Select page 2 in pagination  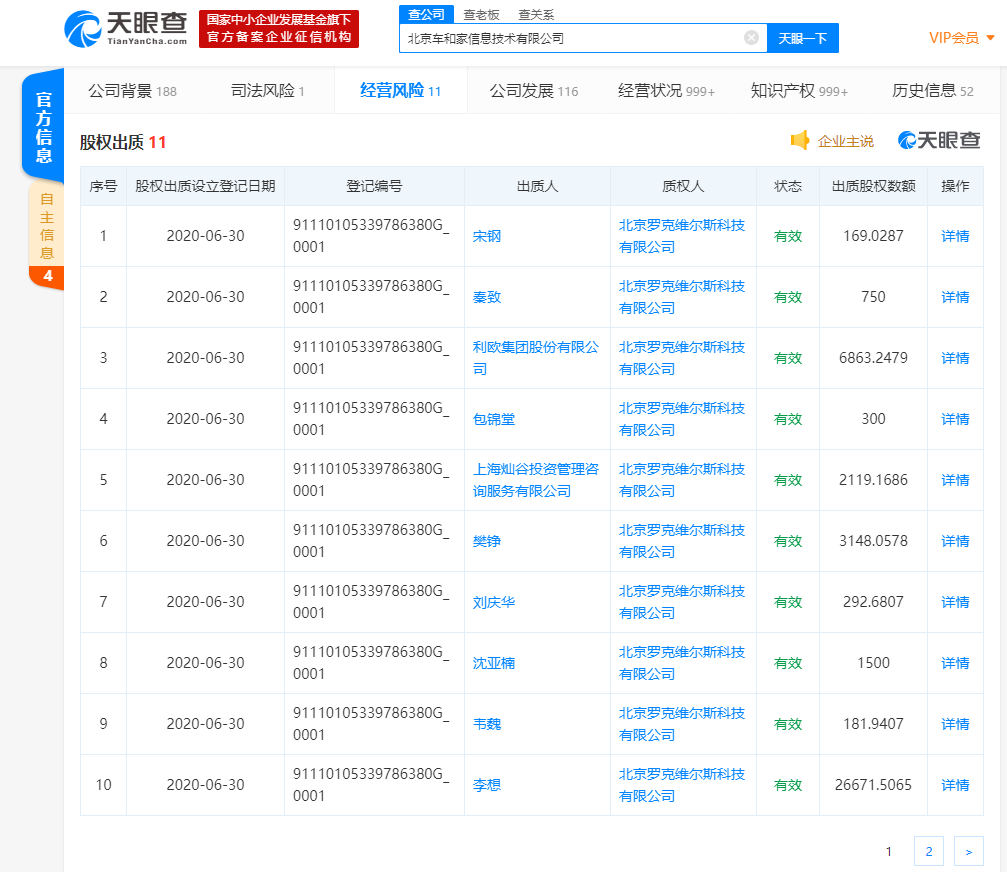point(928,851)
